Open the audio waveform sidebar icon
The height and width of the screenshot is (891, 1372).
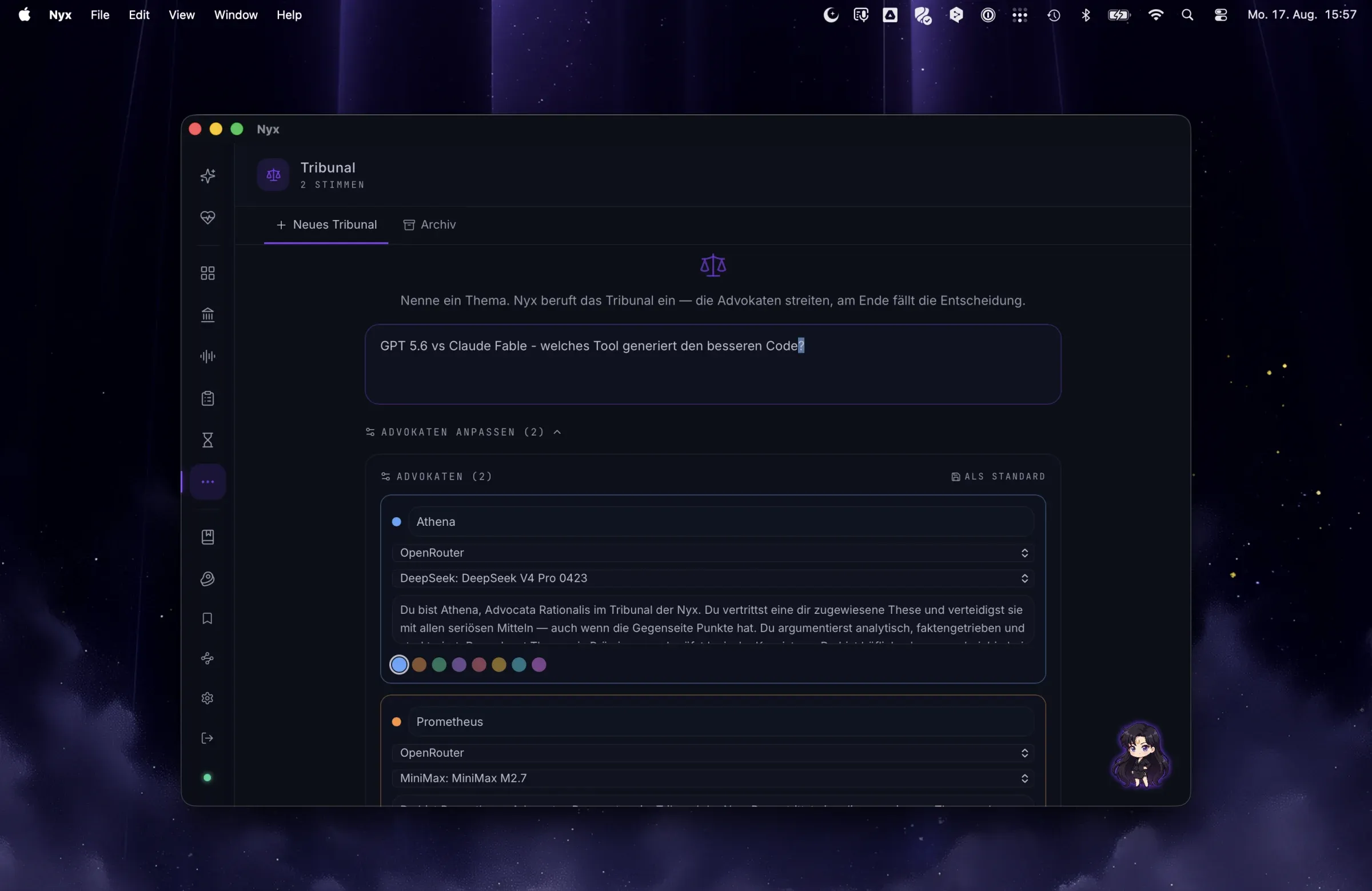[208, 356]
